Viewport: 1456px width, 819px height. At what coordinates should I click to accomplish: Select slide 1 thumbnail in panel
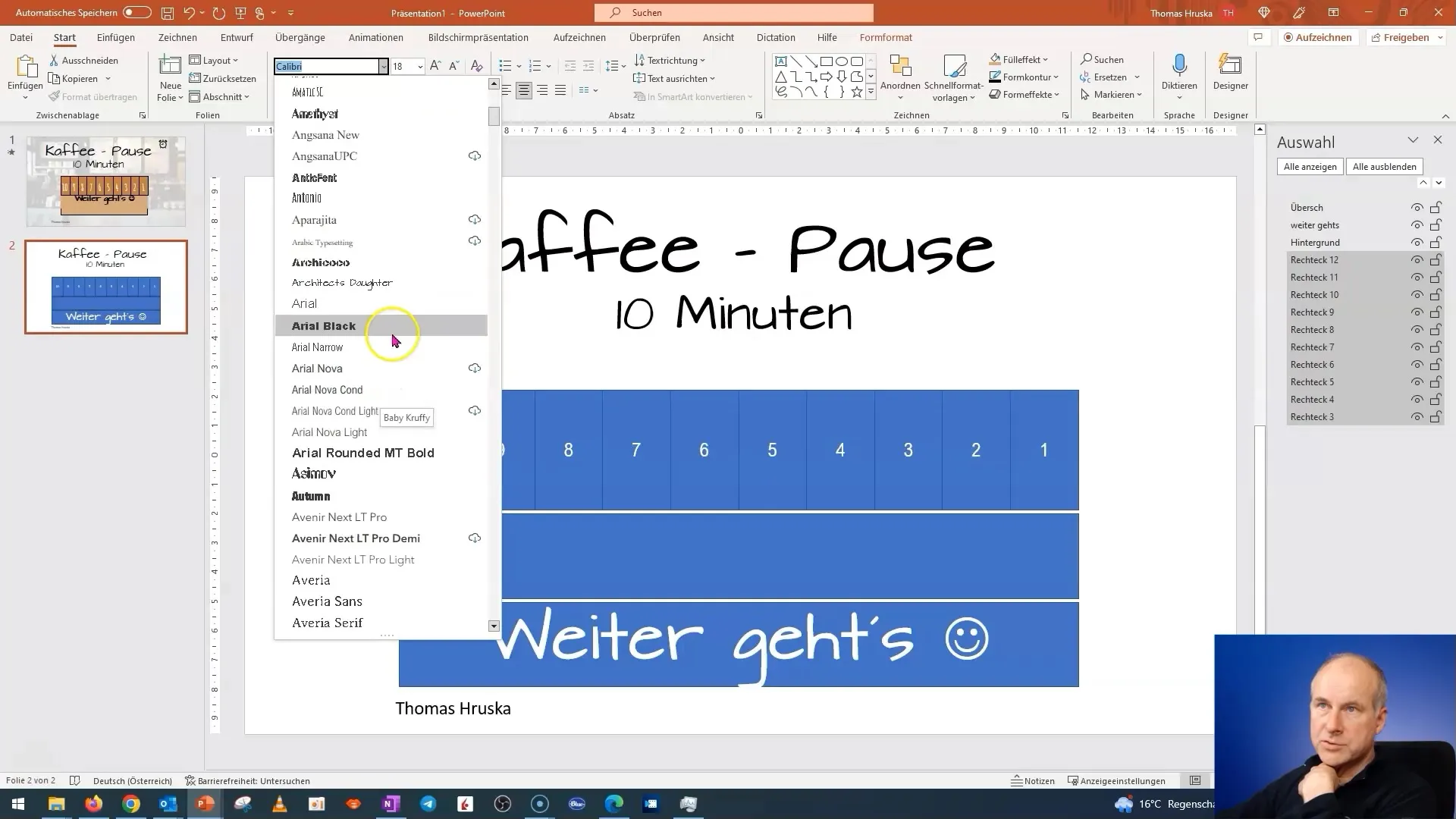[103, 175]
